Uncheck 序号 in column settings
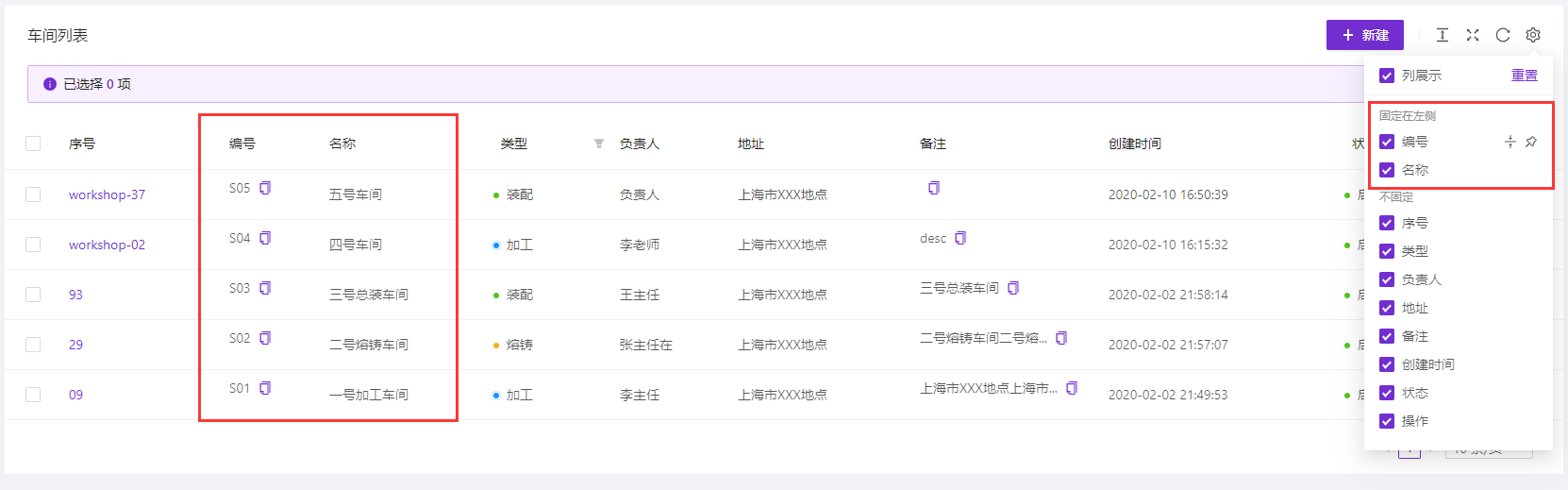 (1387, 223)
